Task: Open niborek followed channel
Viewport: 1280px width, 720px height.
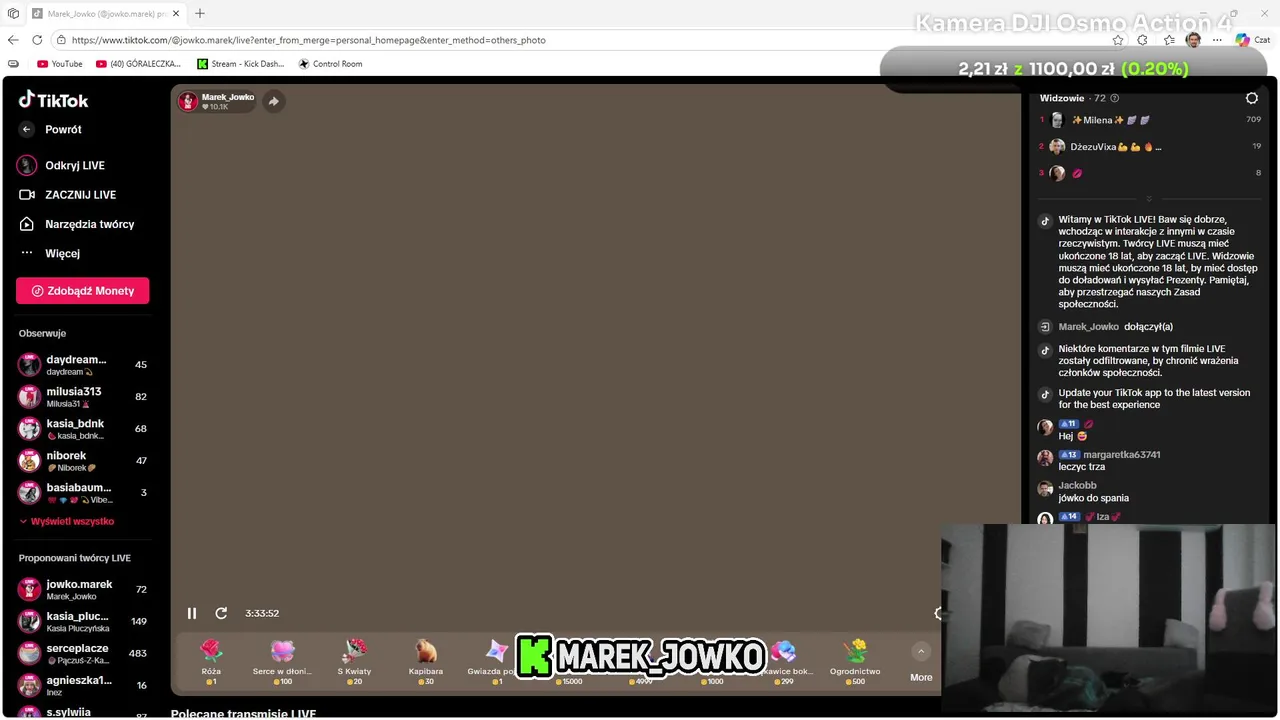Action: click(82, 461)
